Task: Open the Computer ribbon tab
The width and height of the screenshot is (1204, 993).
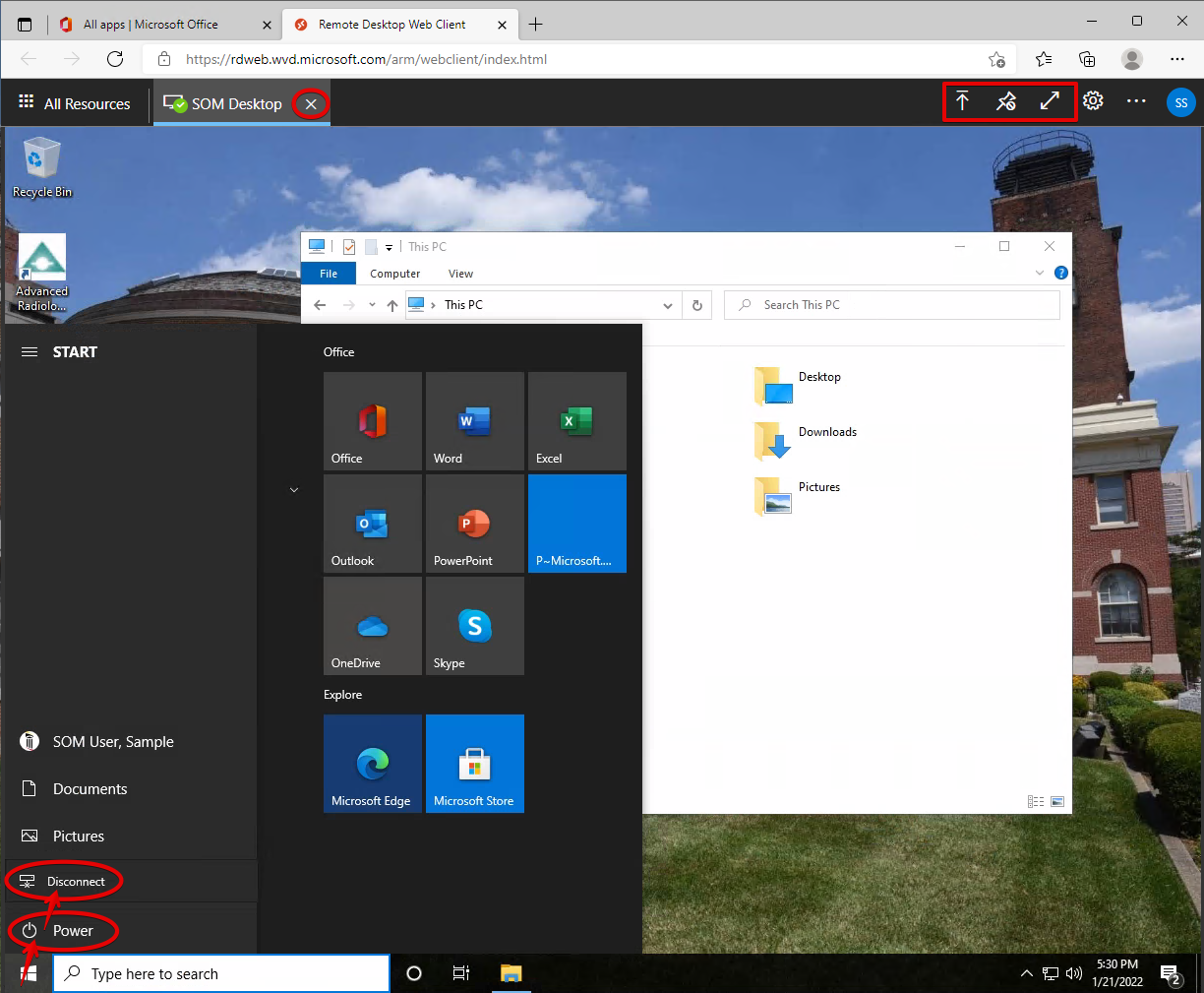Action: (395, 274)
